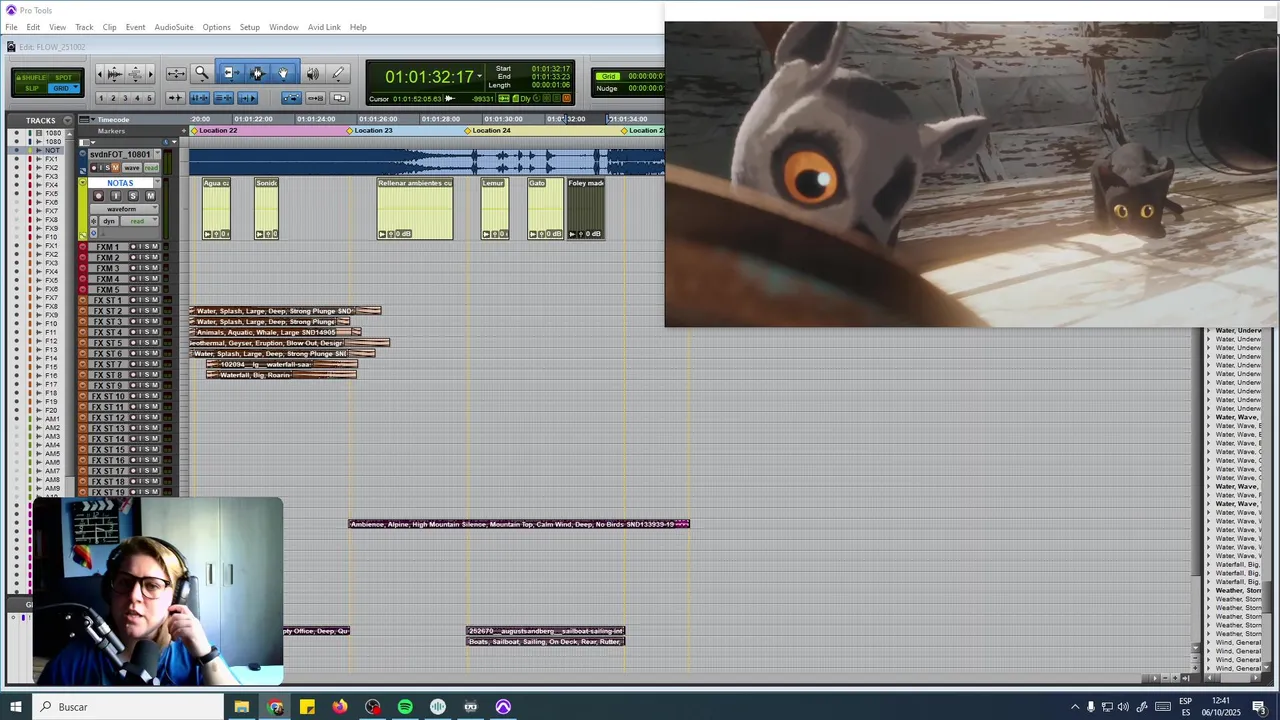
Task: Recall zoom preset 1
Action: pos(101,98)
